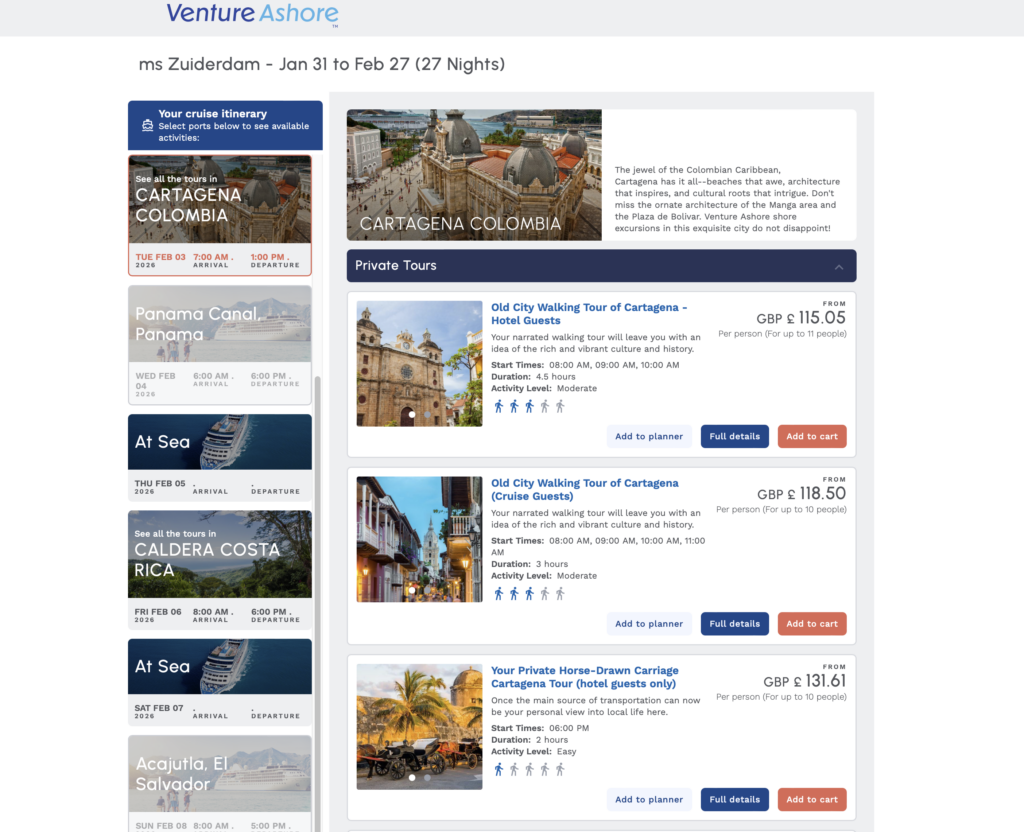Open the Panama Canal, Panama itinerary card
The height and width of the screenshot is (832, 1024).
tap(220, 345)
